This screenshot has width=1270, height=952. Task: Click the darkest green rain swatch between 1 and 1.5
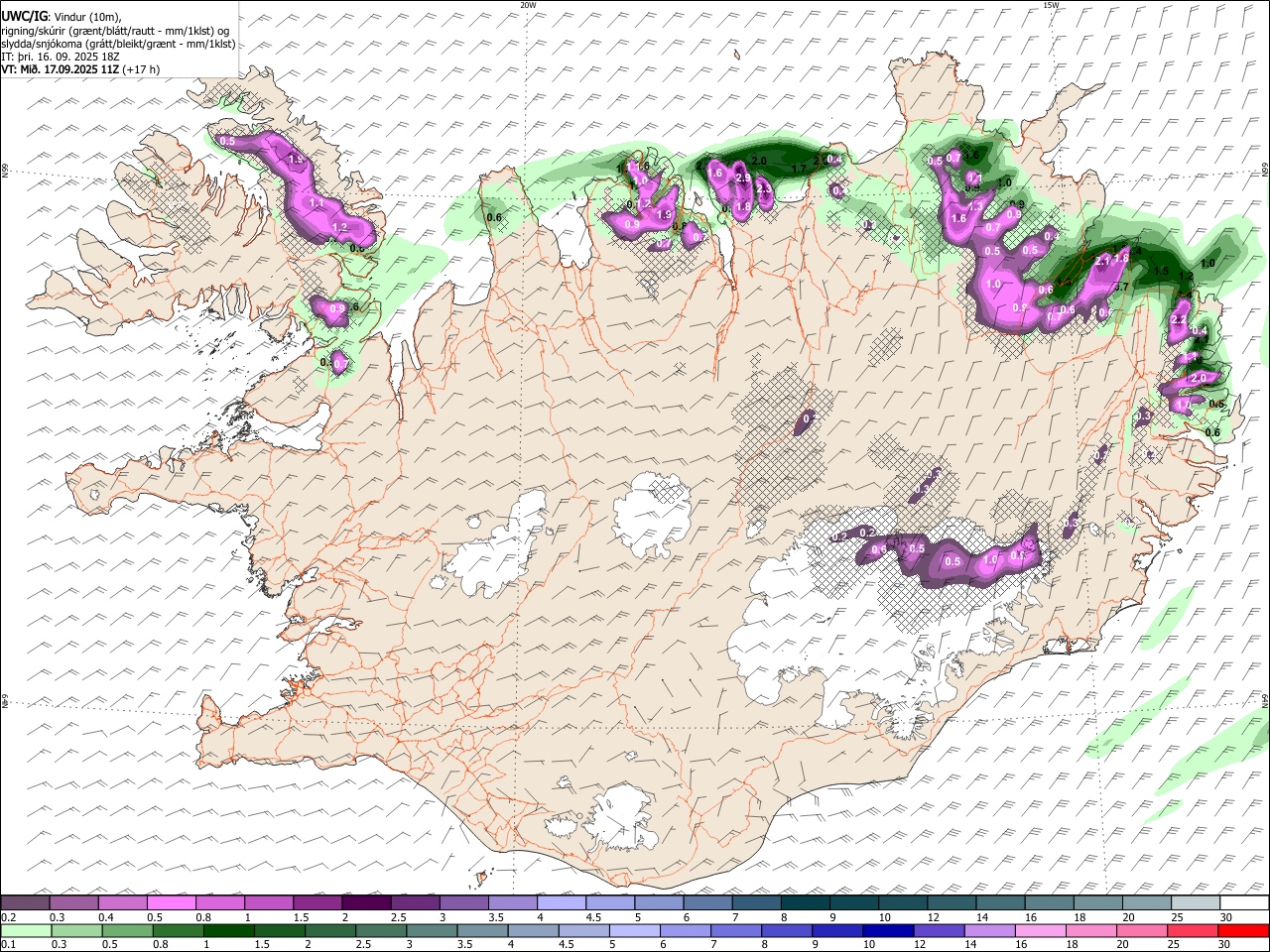[228, 931]
